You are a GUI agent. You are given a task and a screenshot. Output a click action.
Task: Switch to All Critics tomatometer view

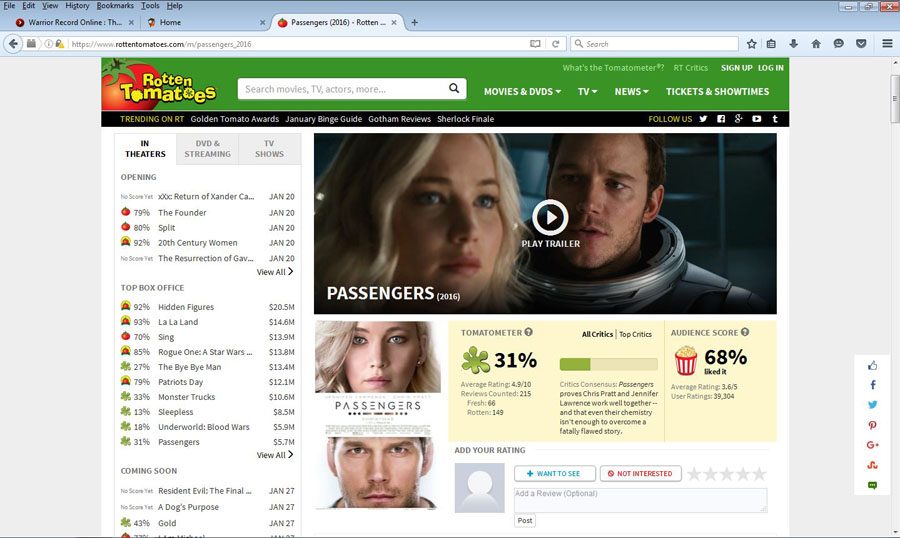pos(597,334)
